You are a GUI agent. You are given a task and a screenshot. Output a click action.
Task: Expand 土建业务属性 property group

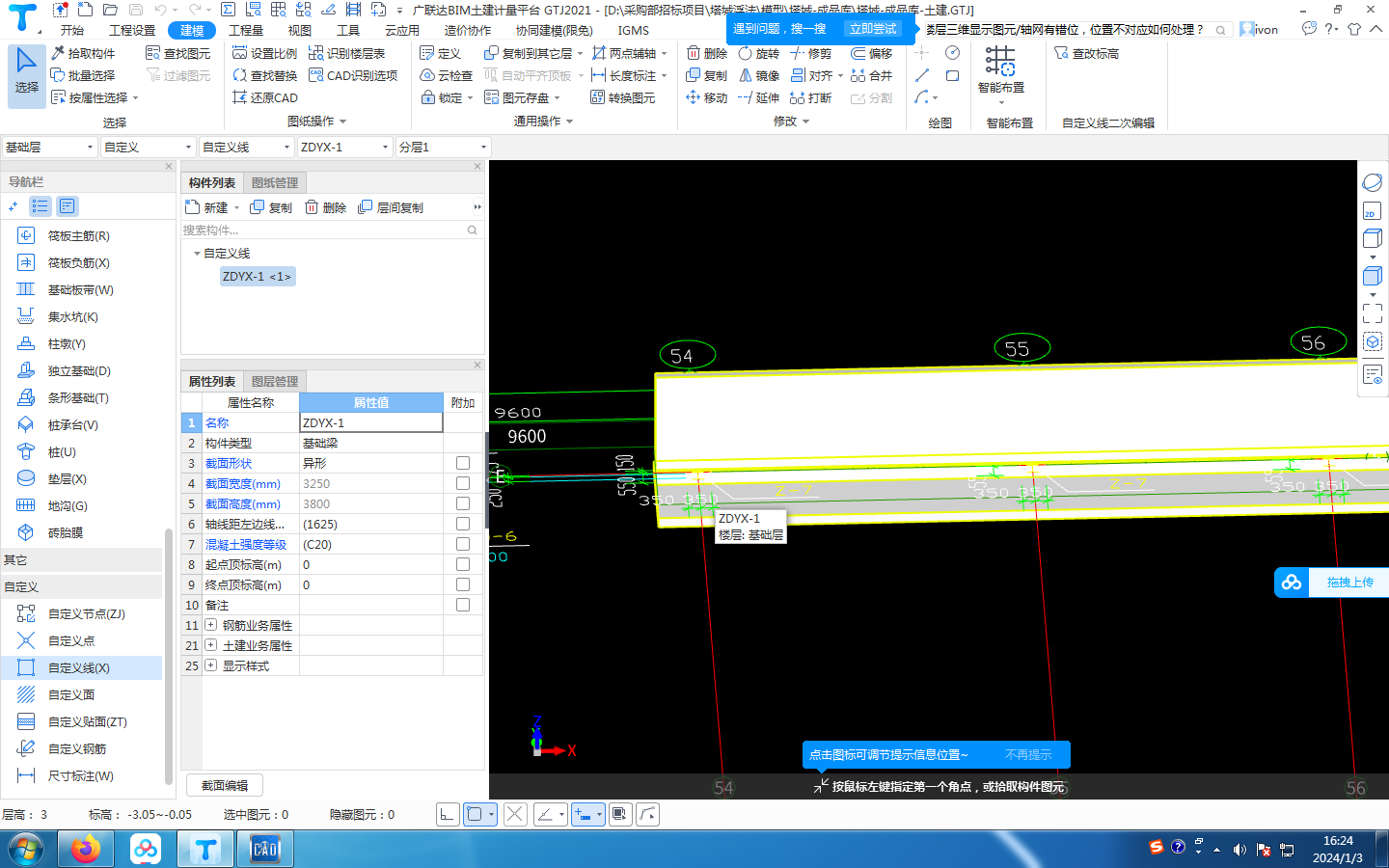pyautogui.click(x=210, y=645)
